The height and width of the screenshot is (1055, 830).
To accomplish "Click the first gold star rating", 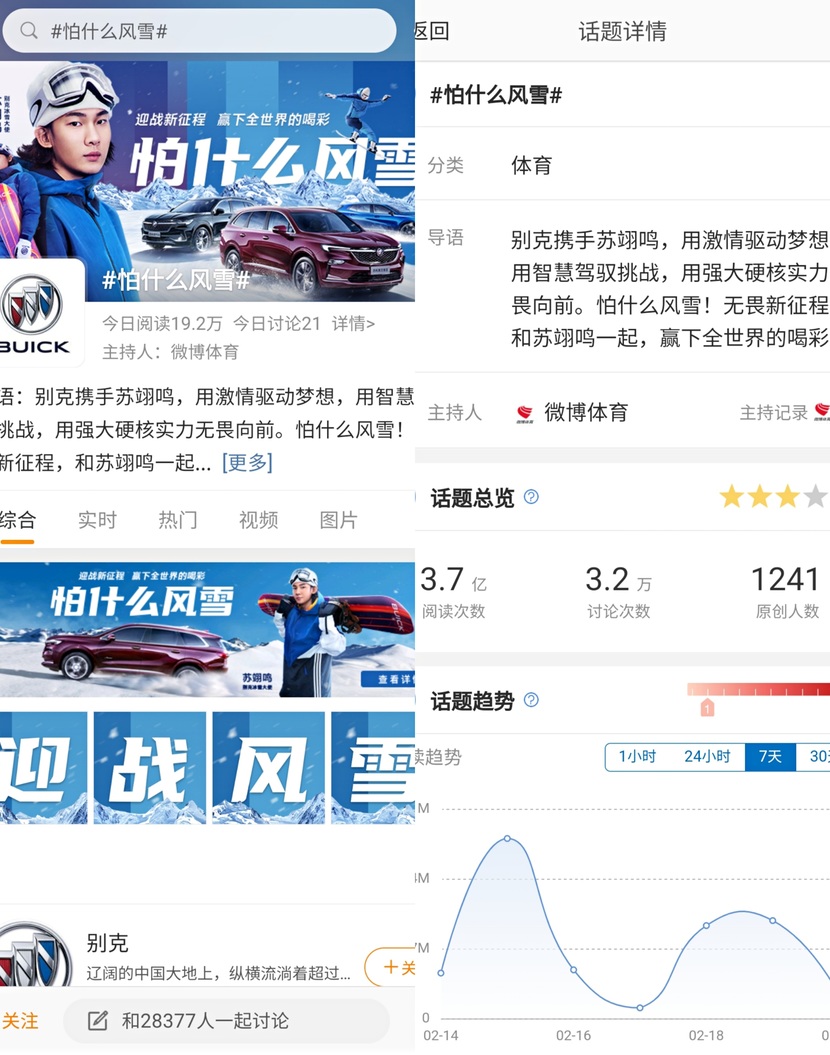I will [x=731, y=497].
